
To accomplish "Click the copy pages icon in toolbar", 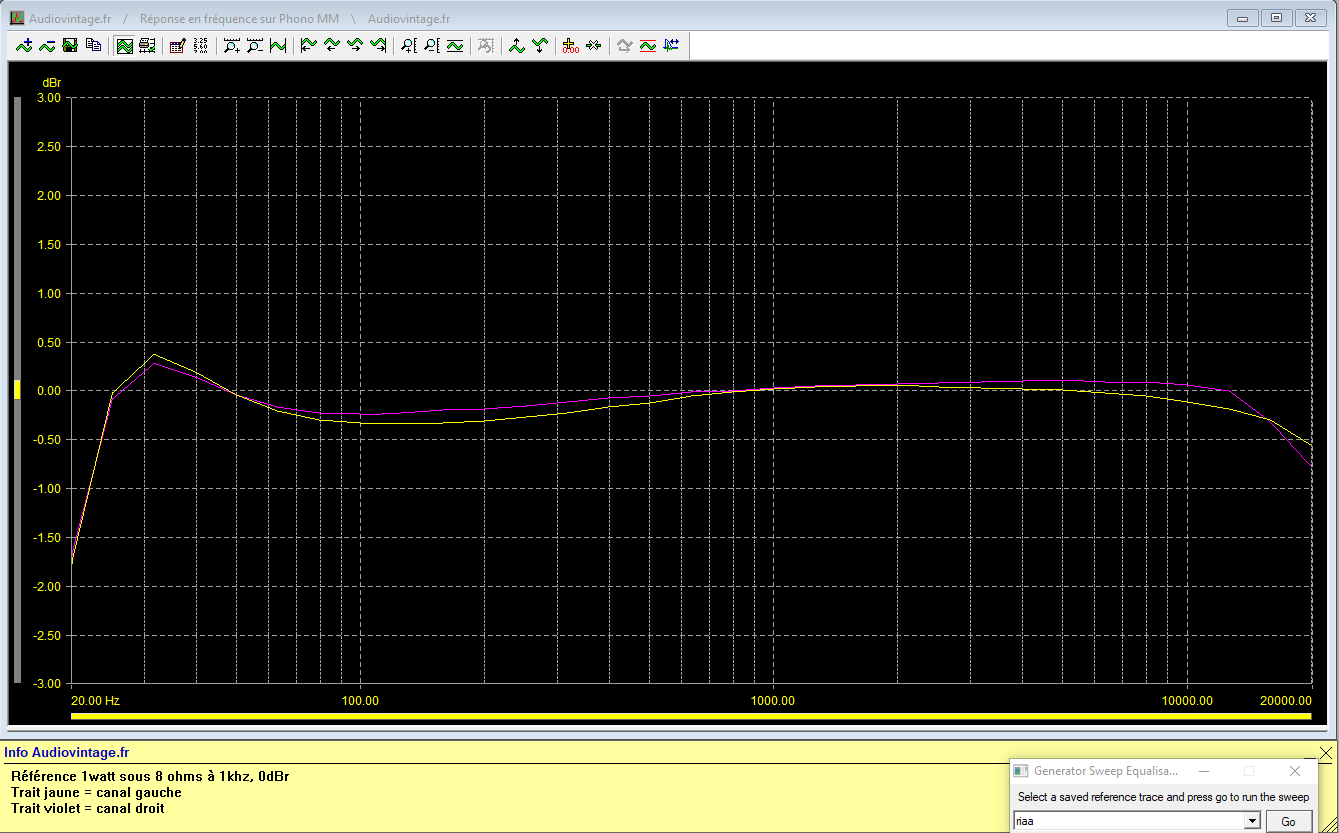I will pyautogui.click(x=93, y=45).
